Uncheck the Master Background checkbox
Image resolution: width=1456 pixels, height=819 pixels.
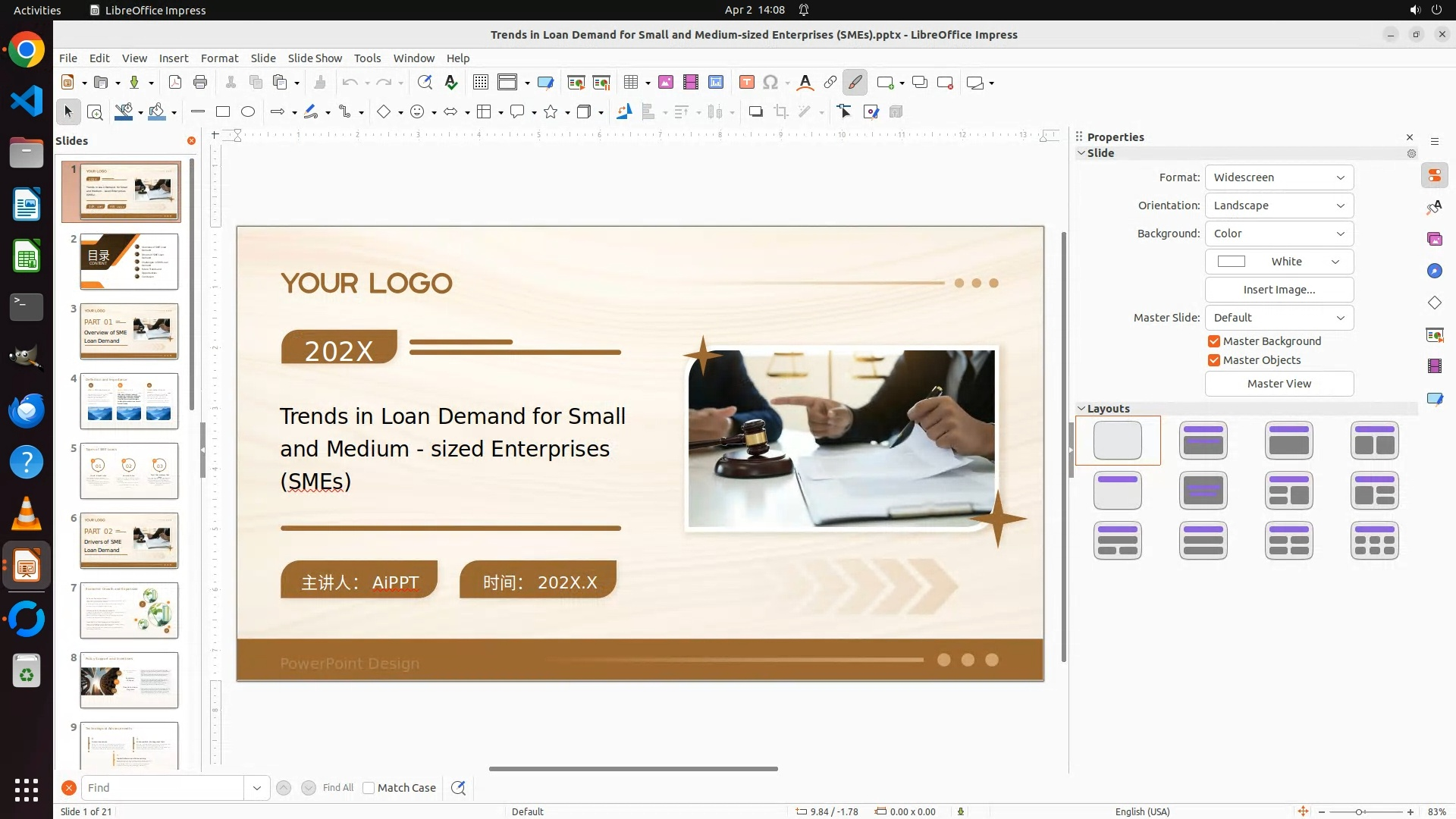pos(1214,341)
